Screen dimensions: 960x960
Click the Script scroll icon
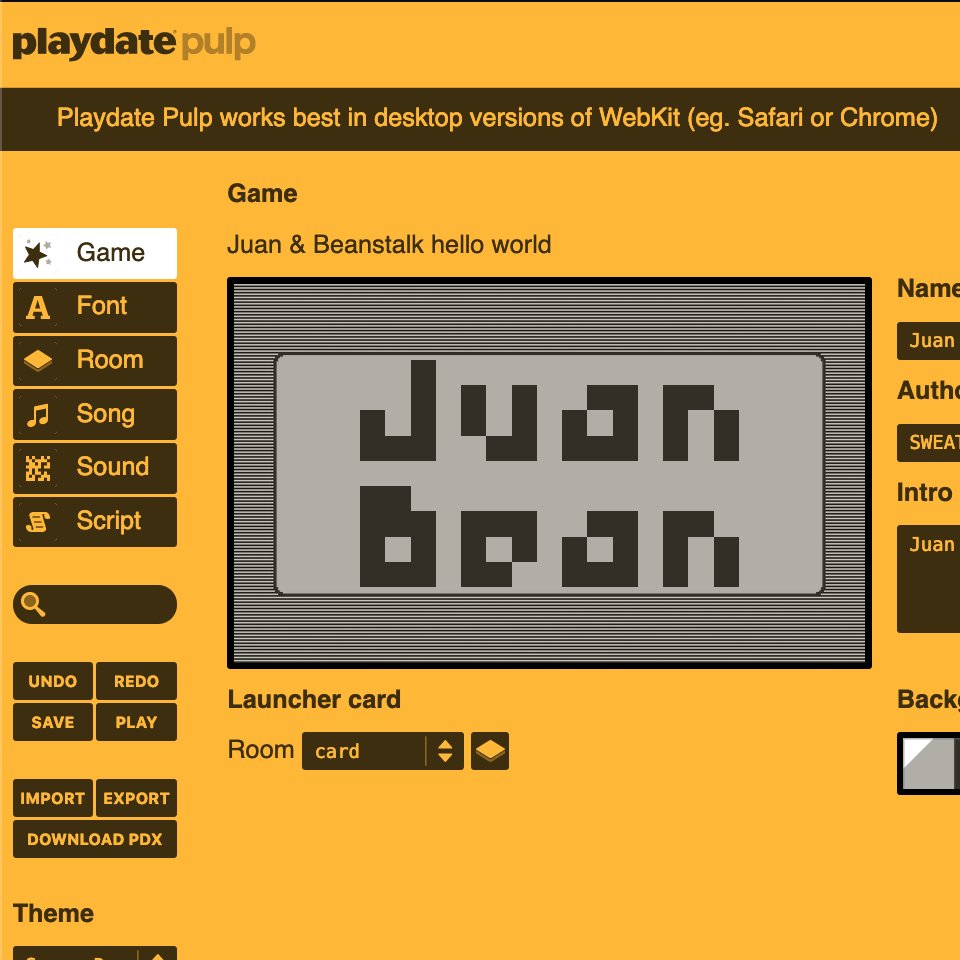pyautogui.click(x=38, y=522)
